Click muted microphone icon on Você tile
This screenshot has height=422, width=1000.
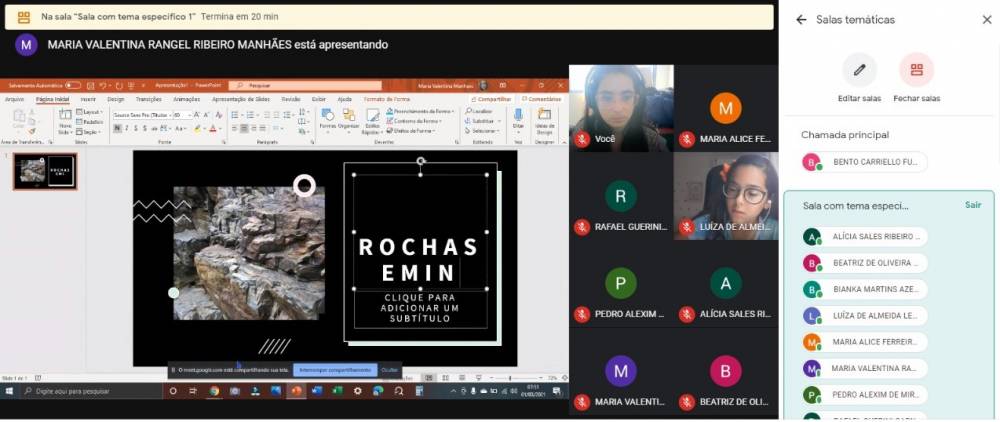[582, 139]
